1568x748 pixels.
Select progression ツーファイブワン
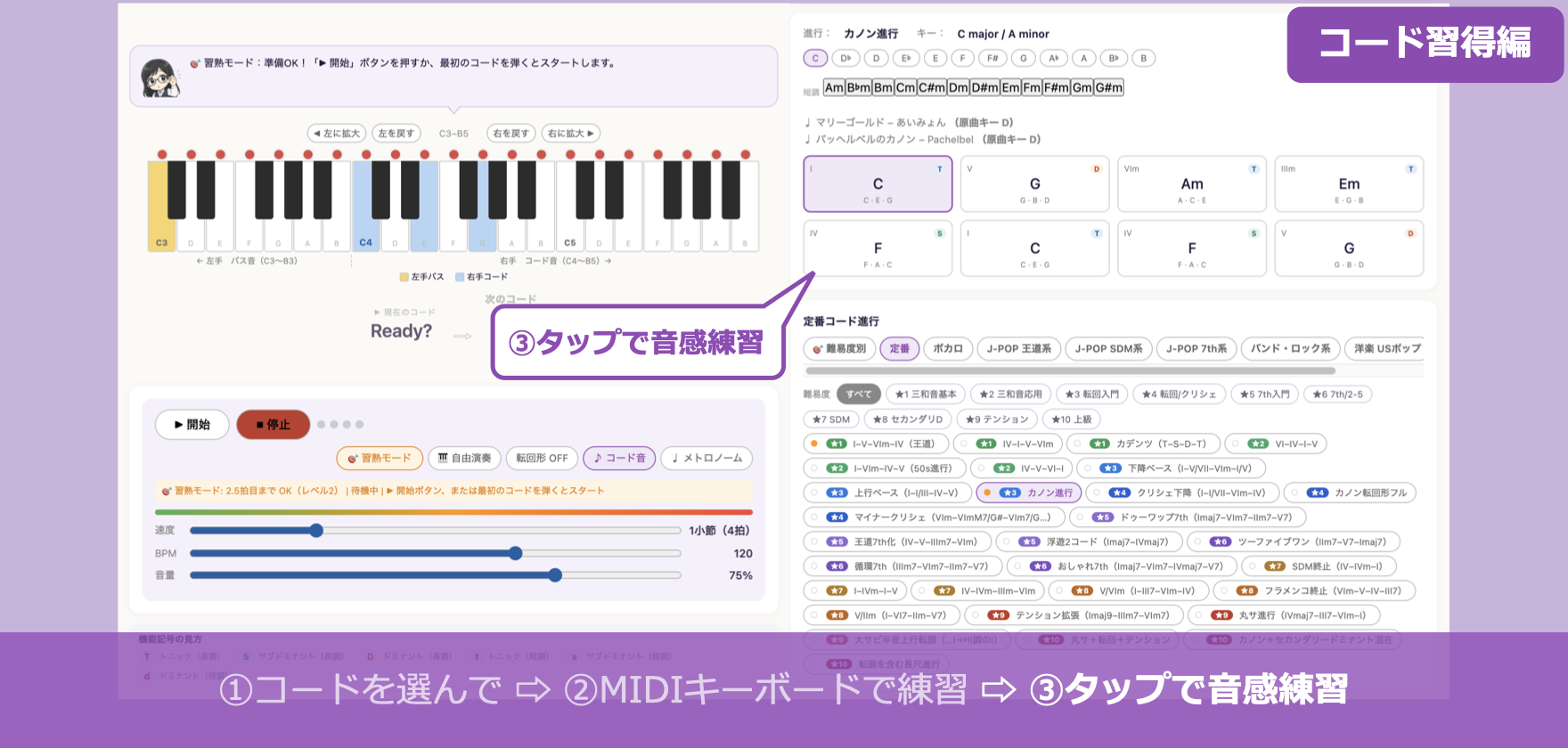click(x=1294, y=541)
